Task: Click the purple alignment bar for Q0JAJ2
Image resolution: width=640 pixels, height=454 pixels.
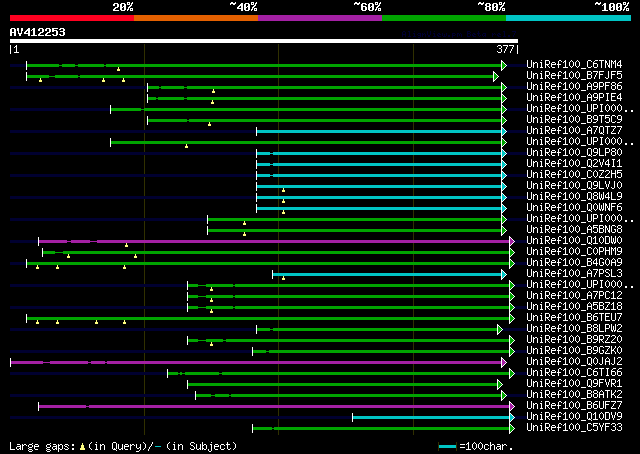Action: pyautogui.click(x=256, y=363)
